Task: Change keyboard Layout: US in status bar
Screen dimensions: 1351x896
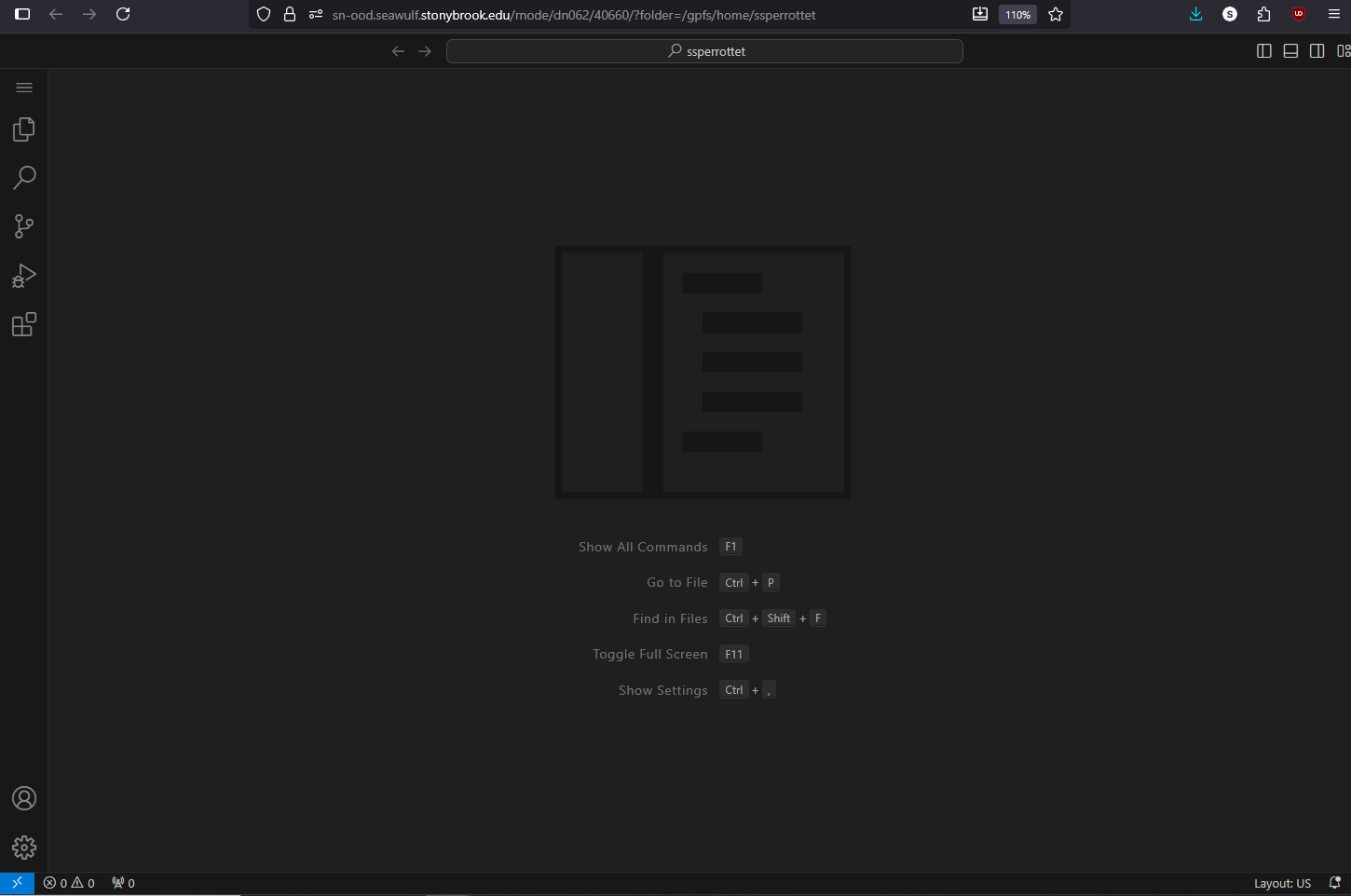Action: tap(1282, 883)
